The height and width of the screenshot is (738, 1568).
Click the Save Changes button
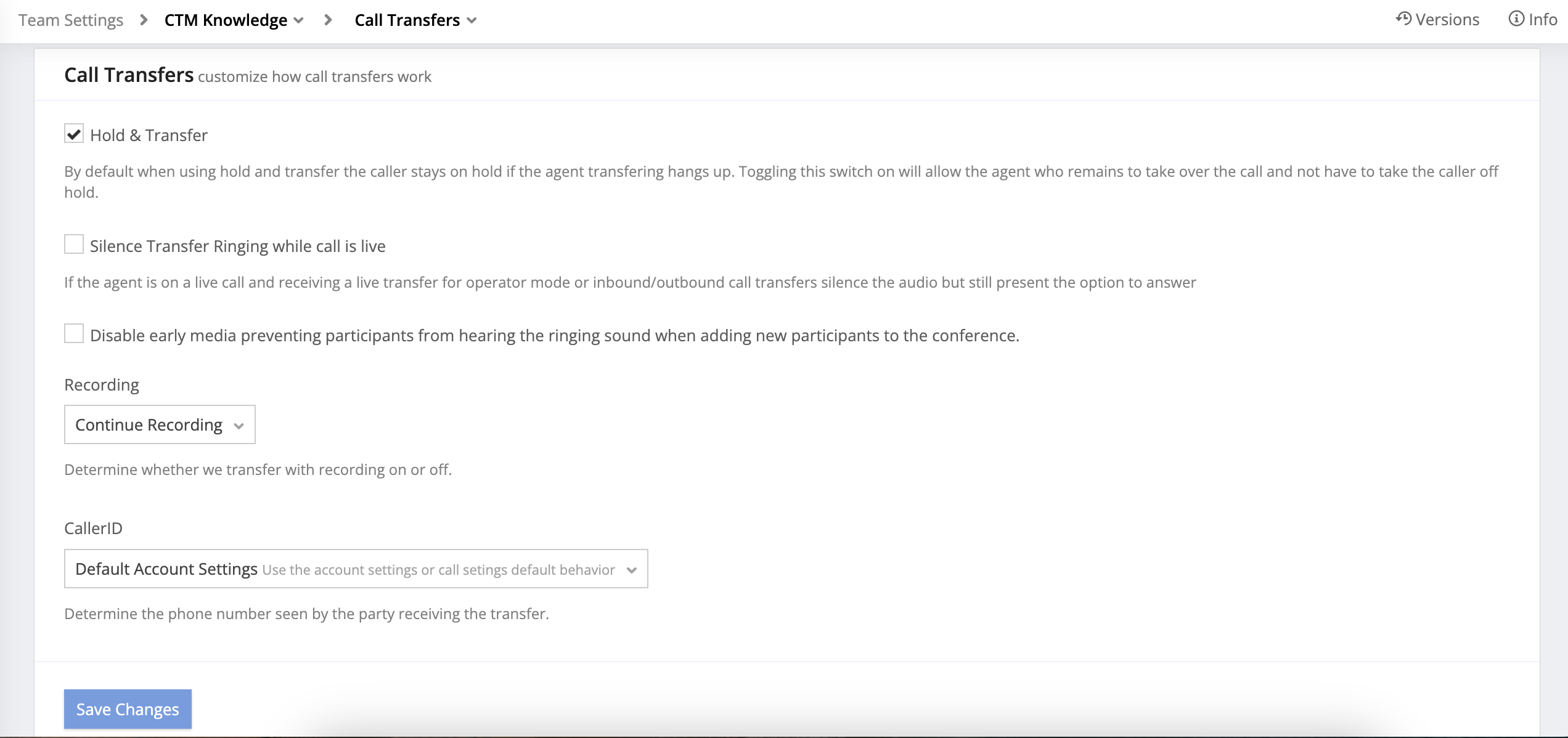(x=128, y=709)
